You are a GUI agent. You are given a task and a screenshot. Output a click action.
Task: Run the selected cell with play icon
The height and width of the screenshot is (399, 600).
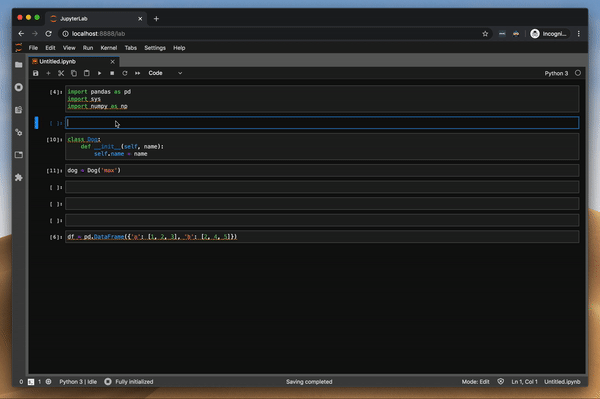pyautogui.click(x=99, y=73)
